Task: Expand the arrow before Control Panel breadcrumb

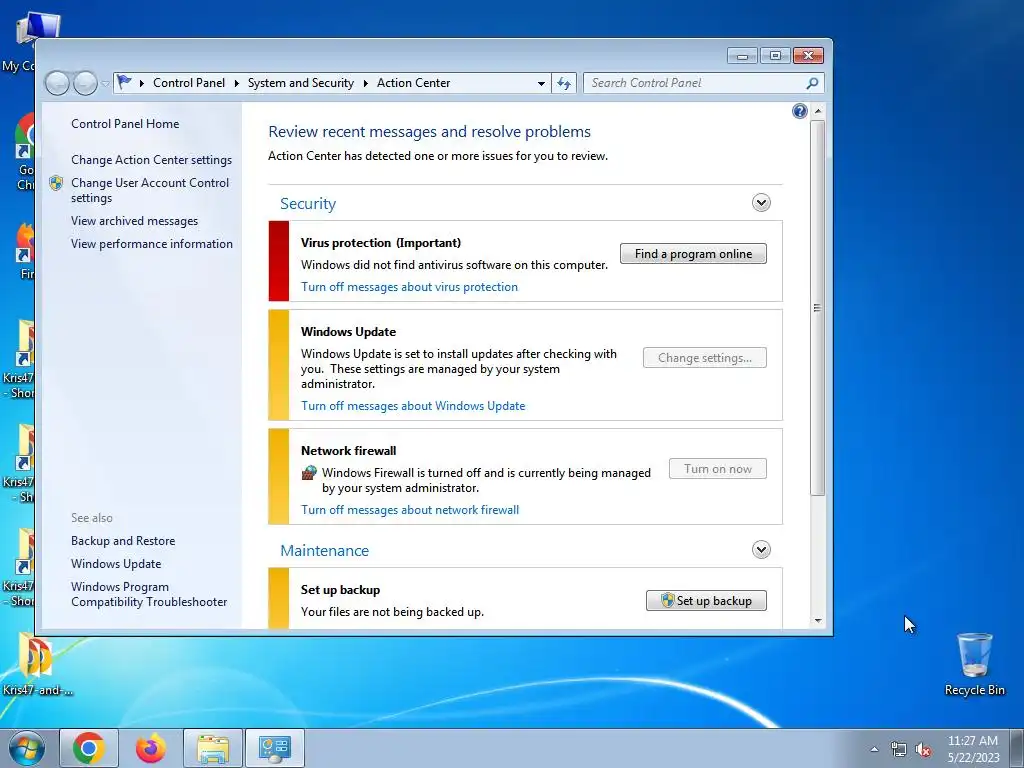Action: [x=141, y=83]
